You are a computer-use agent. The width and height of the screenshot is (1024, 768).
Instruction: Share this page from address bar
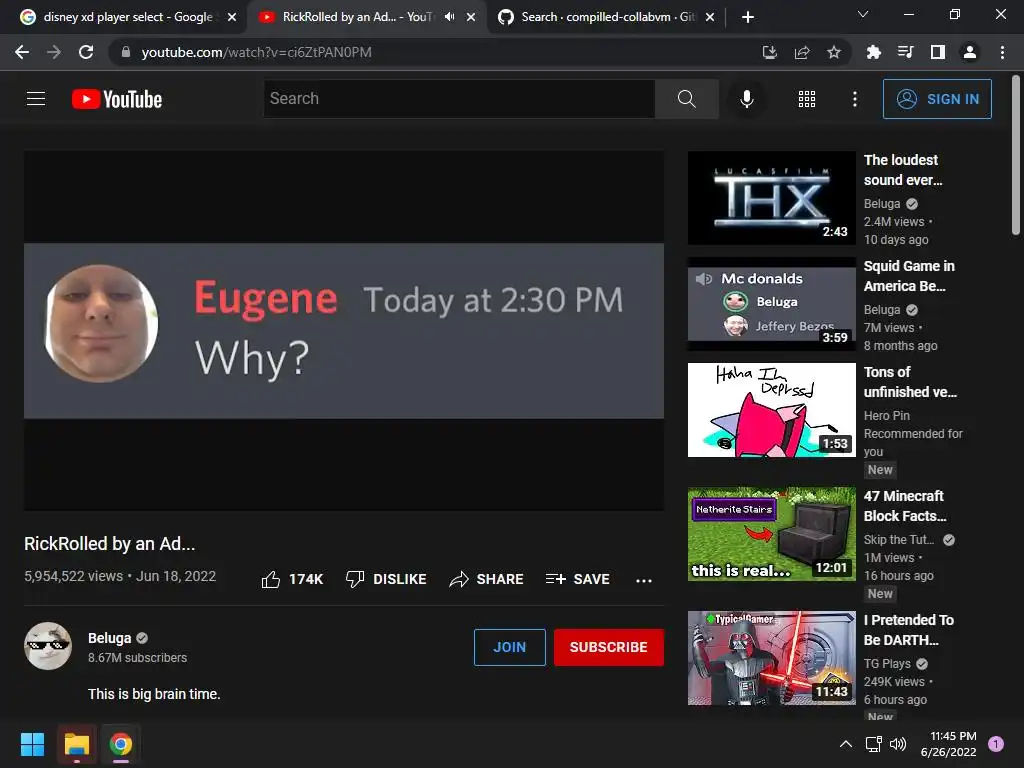coord(802,52)
